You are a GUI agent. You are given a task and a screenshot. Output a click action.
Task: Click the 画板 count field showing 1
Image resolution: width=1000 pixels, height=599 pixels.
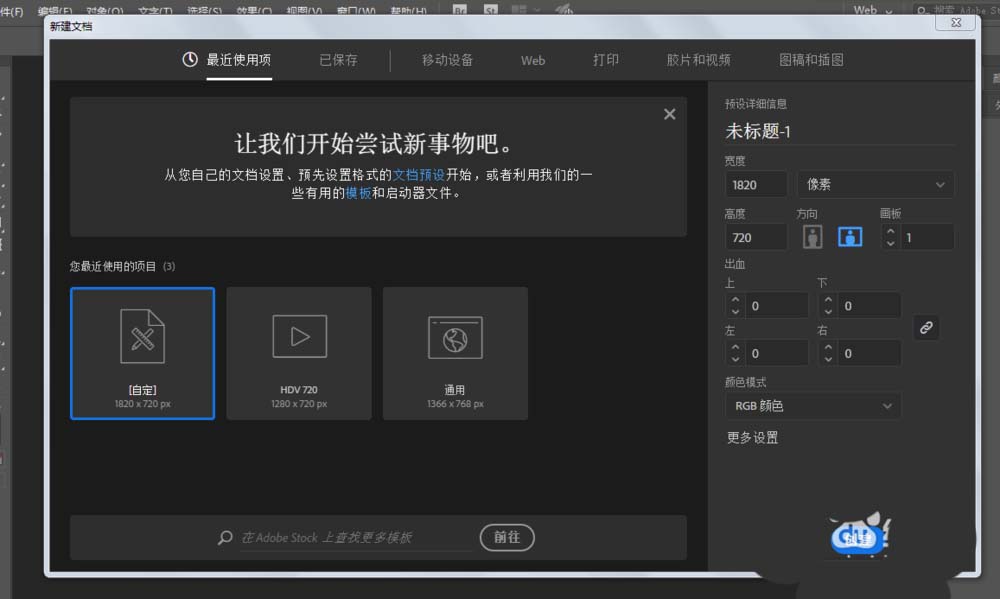[927, 237]
